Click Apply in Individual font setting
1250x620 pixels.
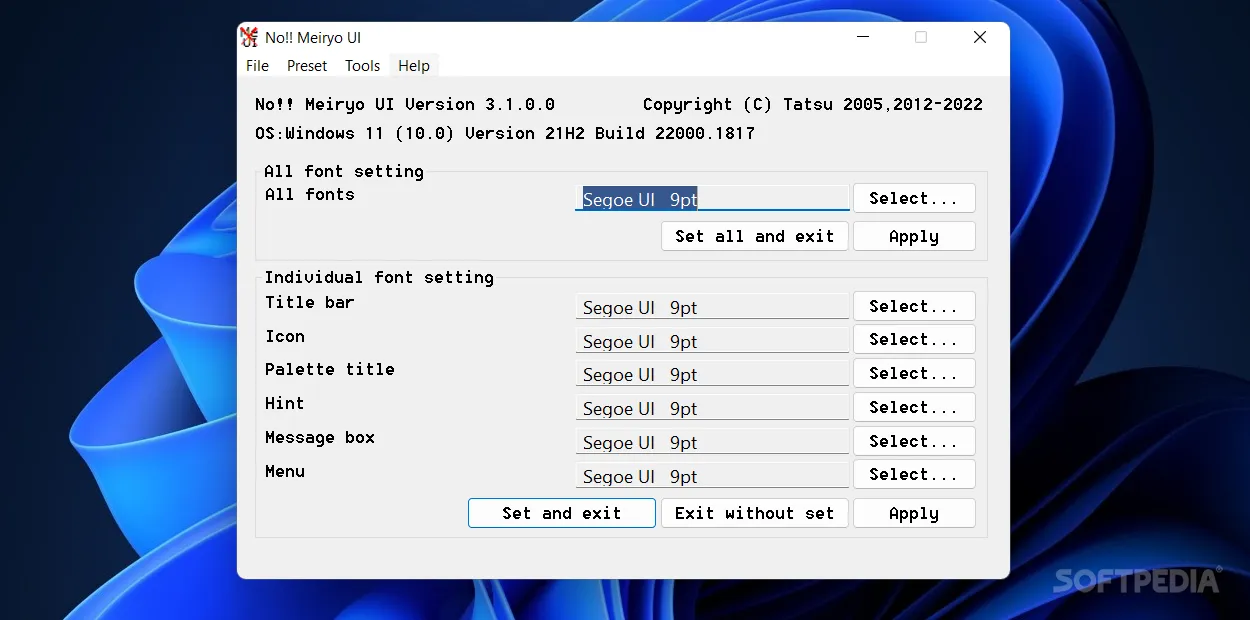coord(913,513)
